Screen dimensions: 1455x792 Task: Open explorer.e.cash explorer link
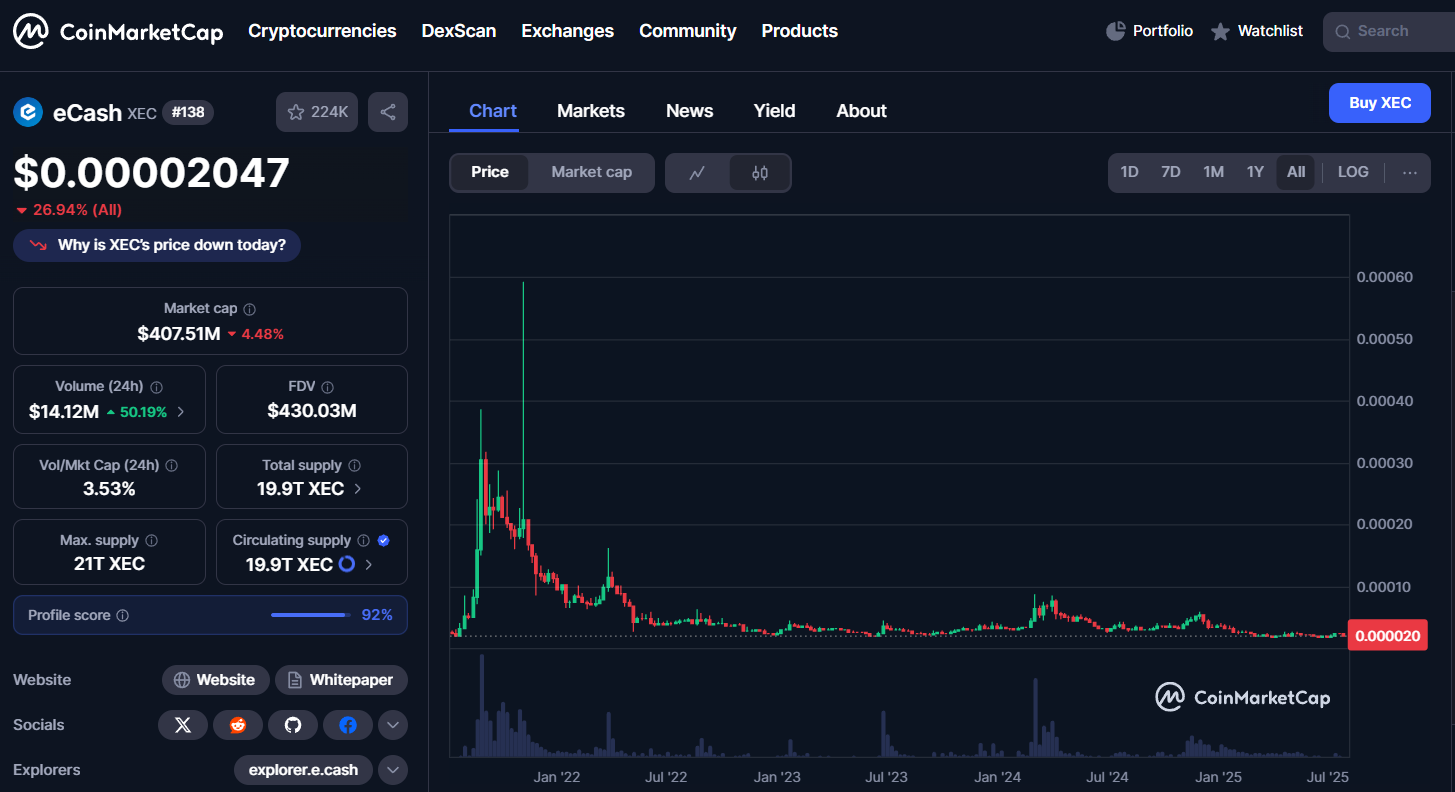click(303, 770)
